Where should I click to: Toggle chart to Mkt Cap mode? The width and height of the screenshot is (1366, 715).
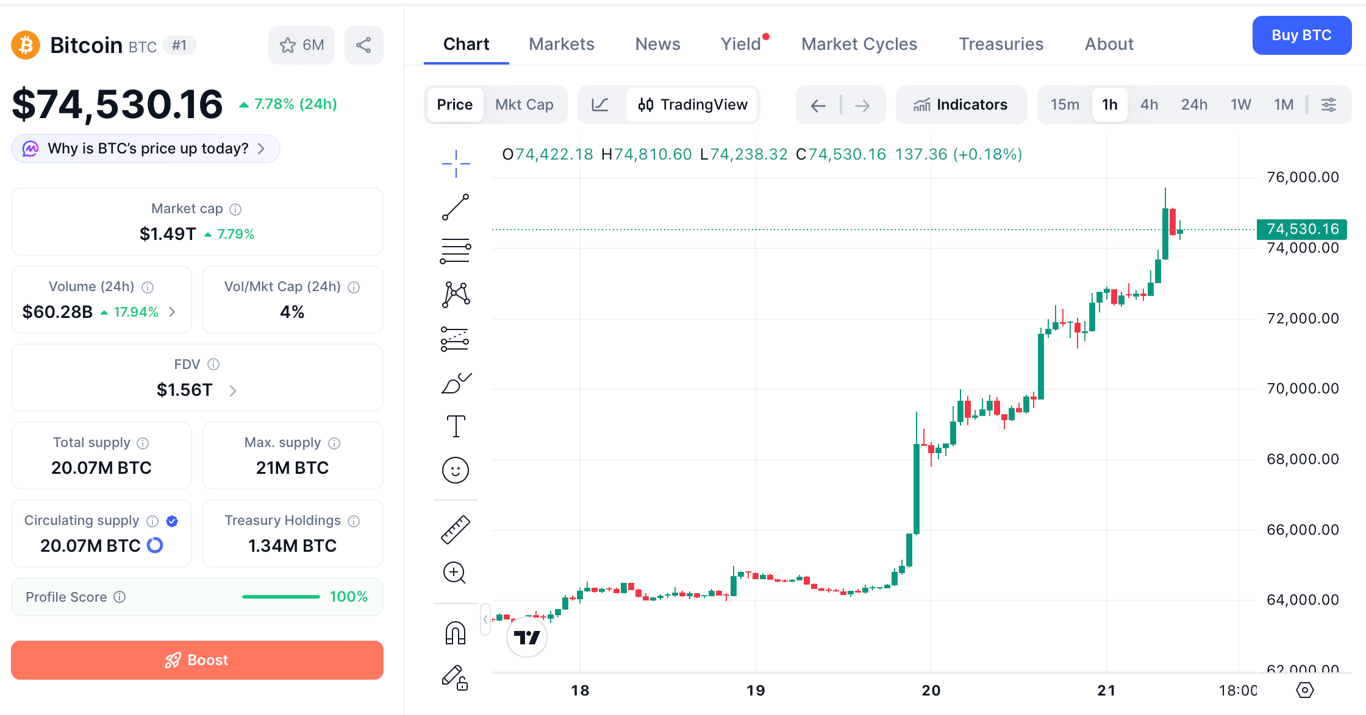[524, 105]
